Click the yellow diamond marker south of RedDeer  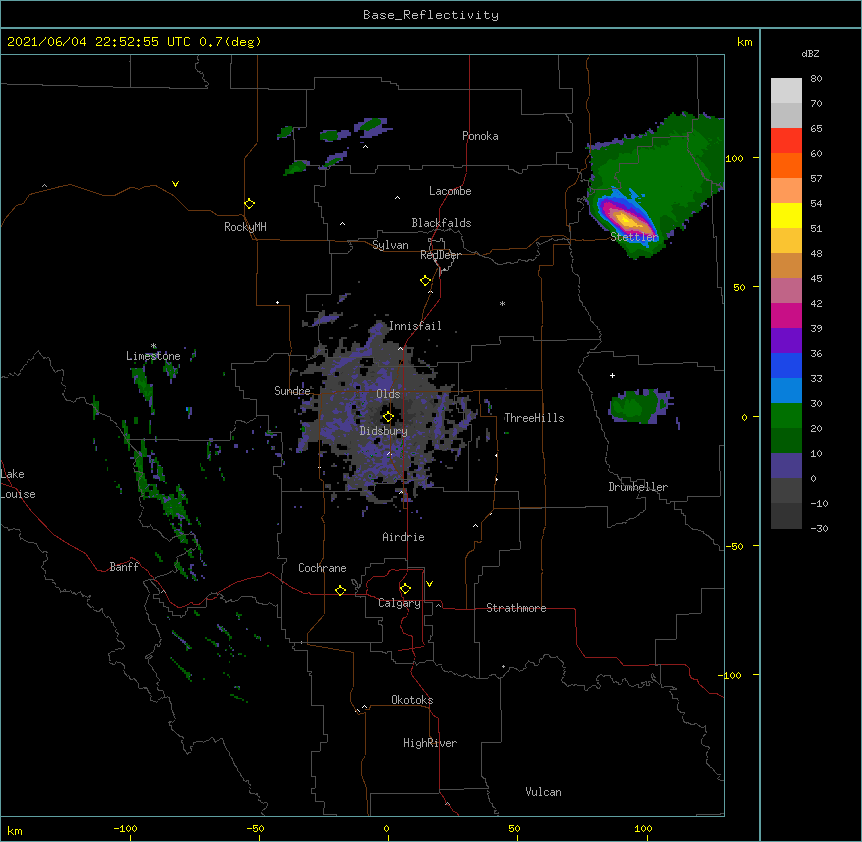point(425,281)
